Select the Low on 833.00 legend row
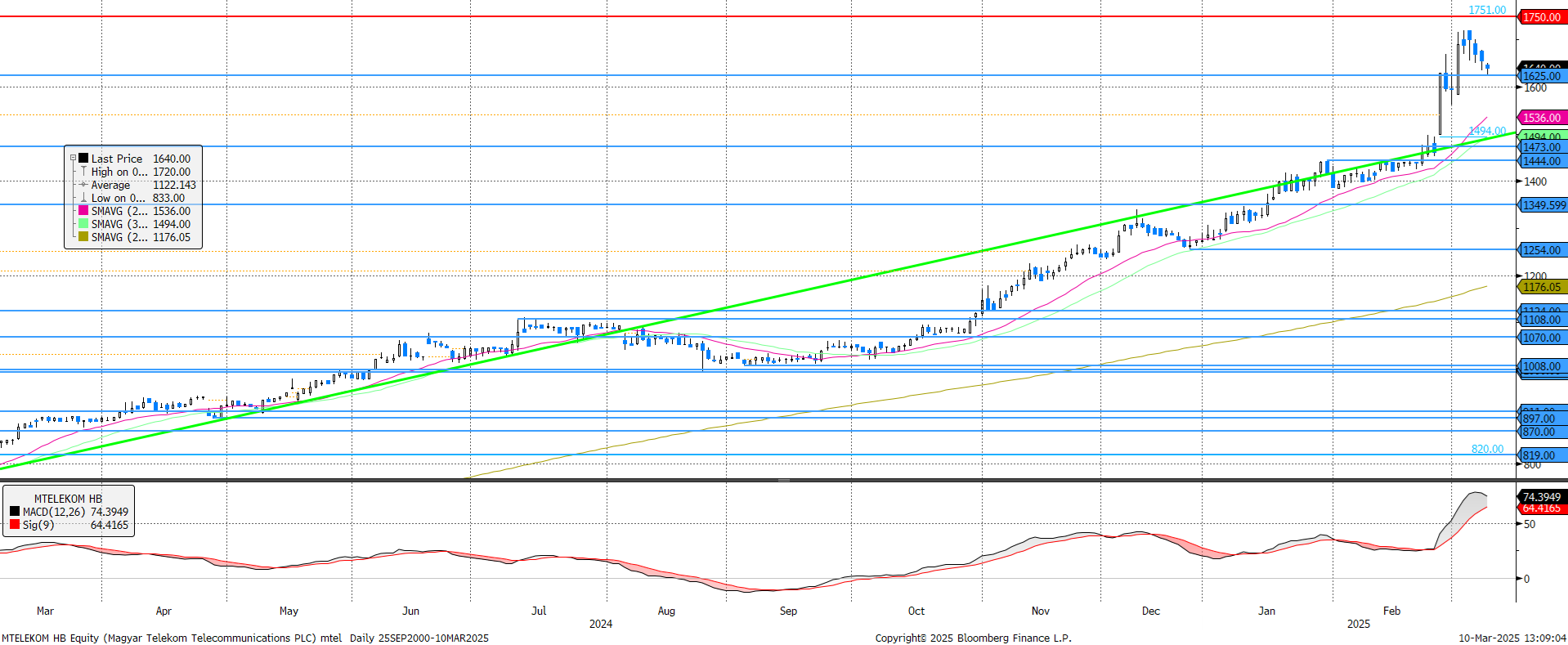The height and width of the screenshot is (645, 1568). 134,198
